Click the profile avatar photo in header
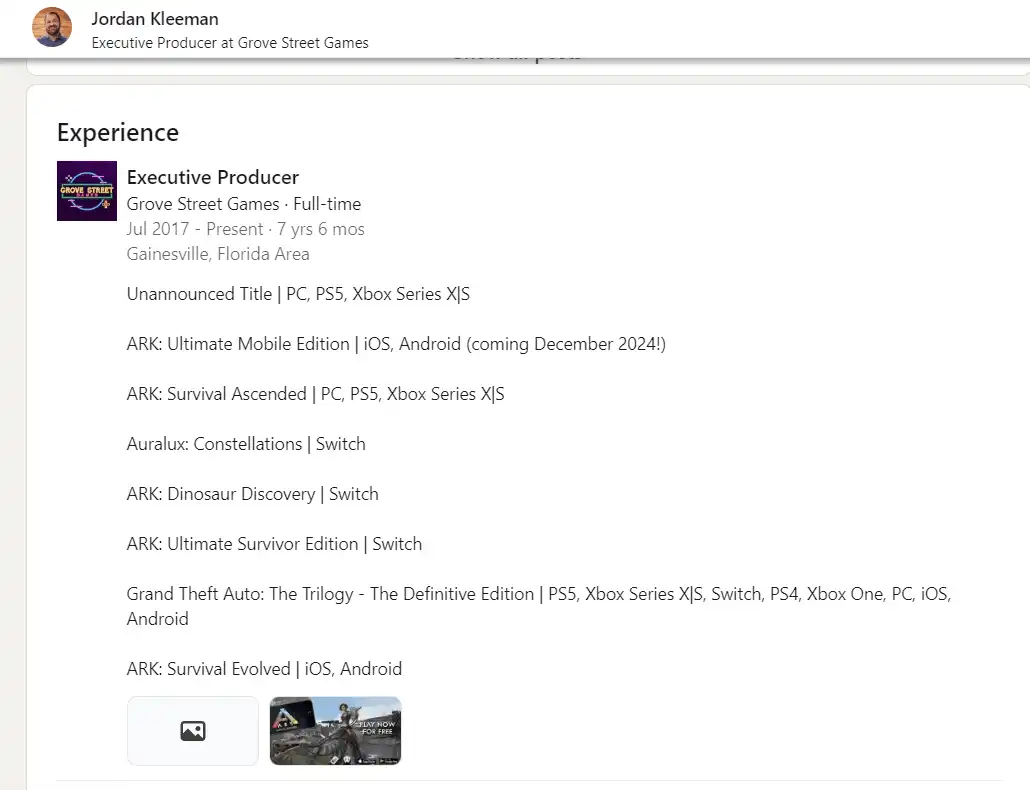Image resolution: width=1030 pixels, height=790 pixels. coord(52,27)
